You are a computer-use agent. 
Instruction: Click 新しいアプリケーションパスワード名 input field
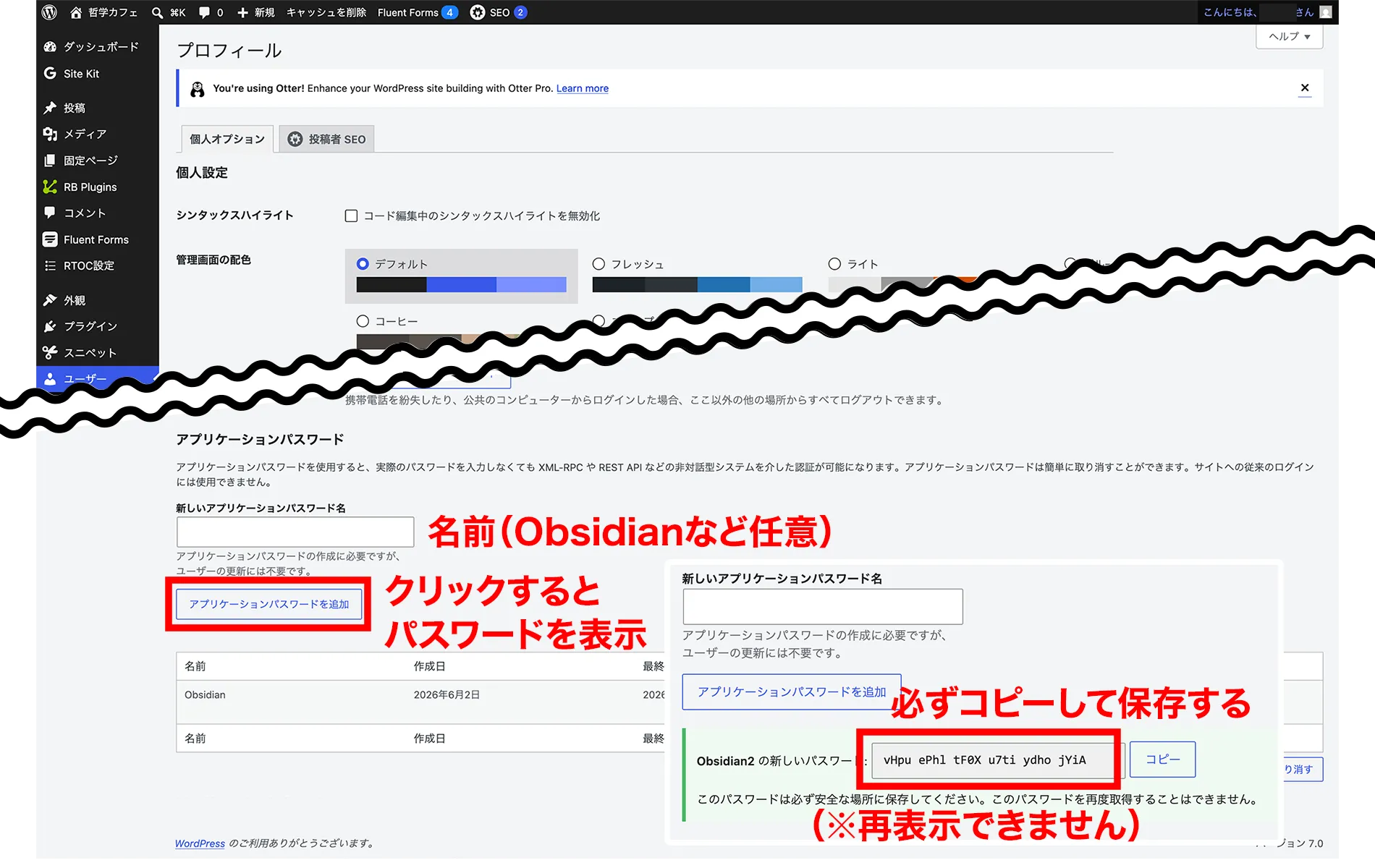pos(295,532)
